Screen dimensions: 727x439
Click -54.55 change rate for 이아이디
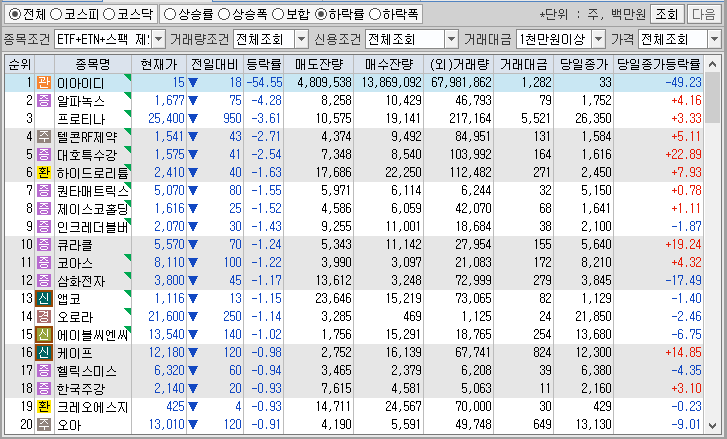click(x=264, y=83)
